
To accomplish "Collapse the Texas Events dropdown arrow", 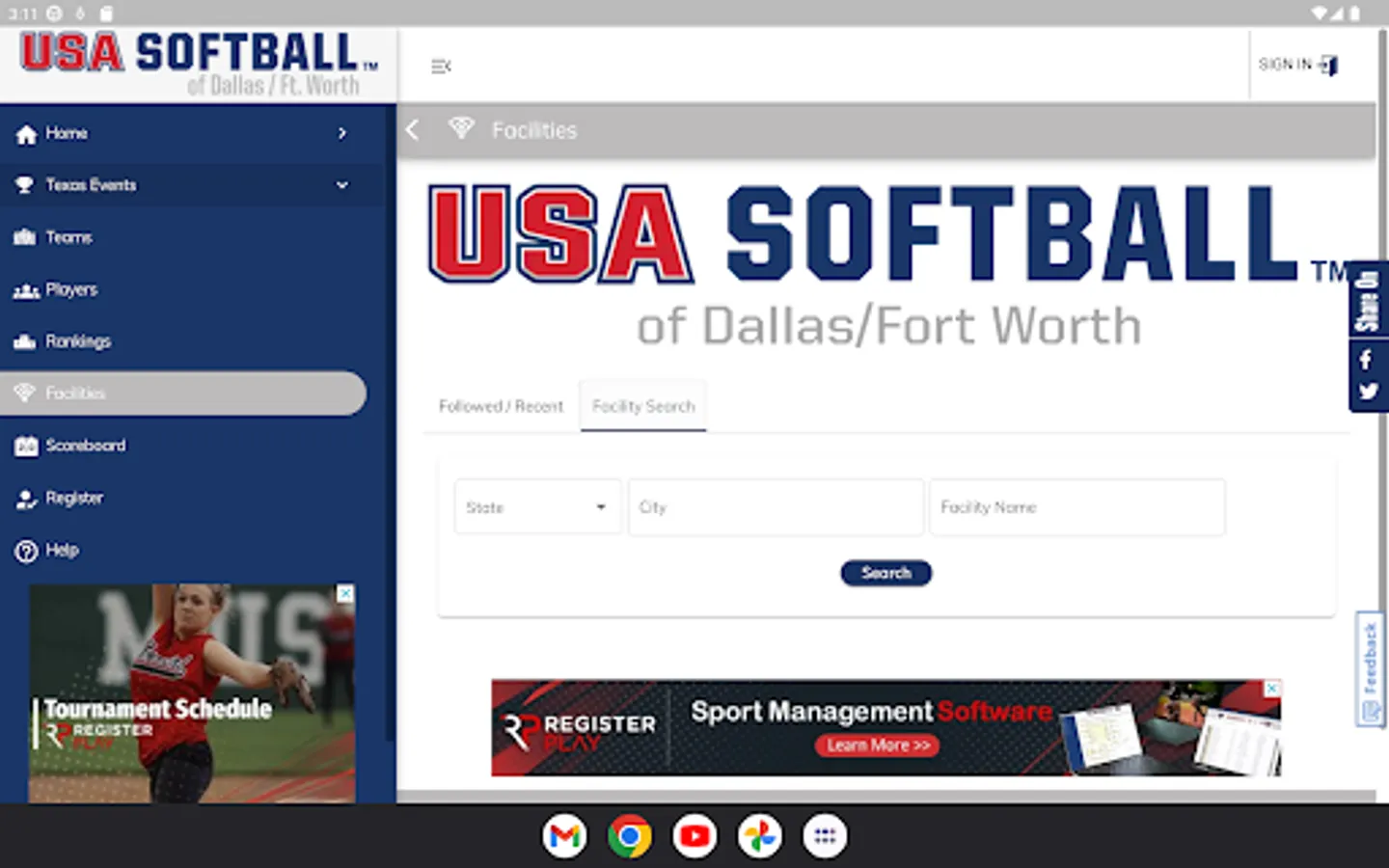I will [342, 185].
